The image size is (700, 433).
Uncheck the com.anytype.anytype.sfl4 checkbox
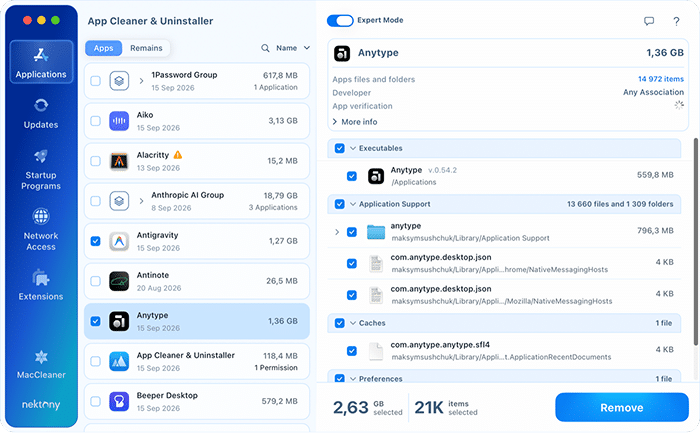352,351
